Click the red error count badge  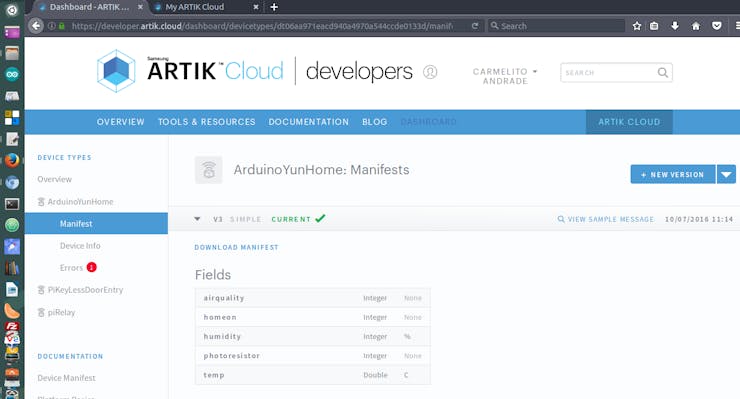pyautogui.click(x=92, y=267)
